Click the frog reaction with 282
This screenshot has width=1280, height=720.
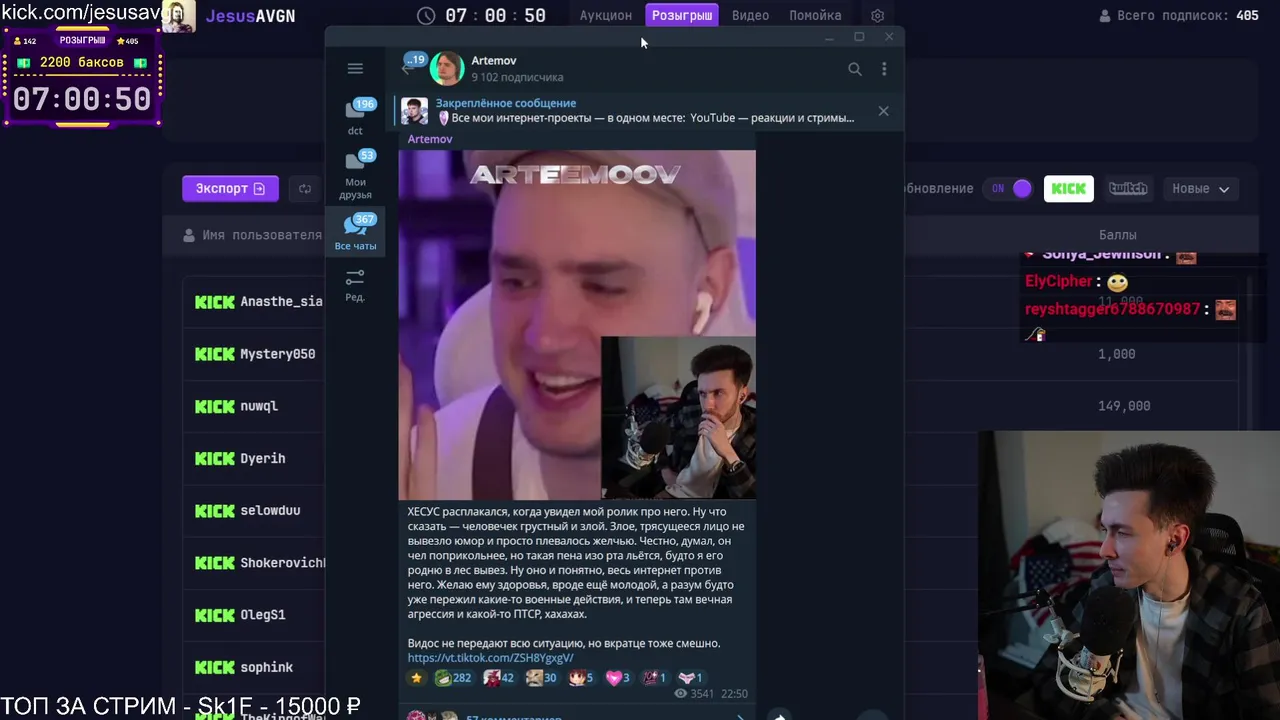pyautogui.click(x=452, y=678)
